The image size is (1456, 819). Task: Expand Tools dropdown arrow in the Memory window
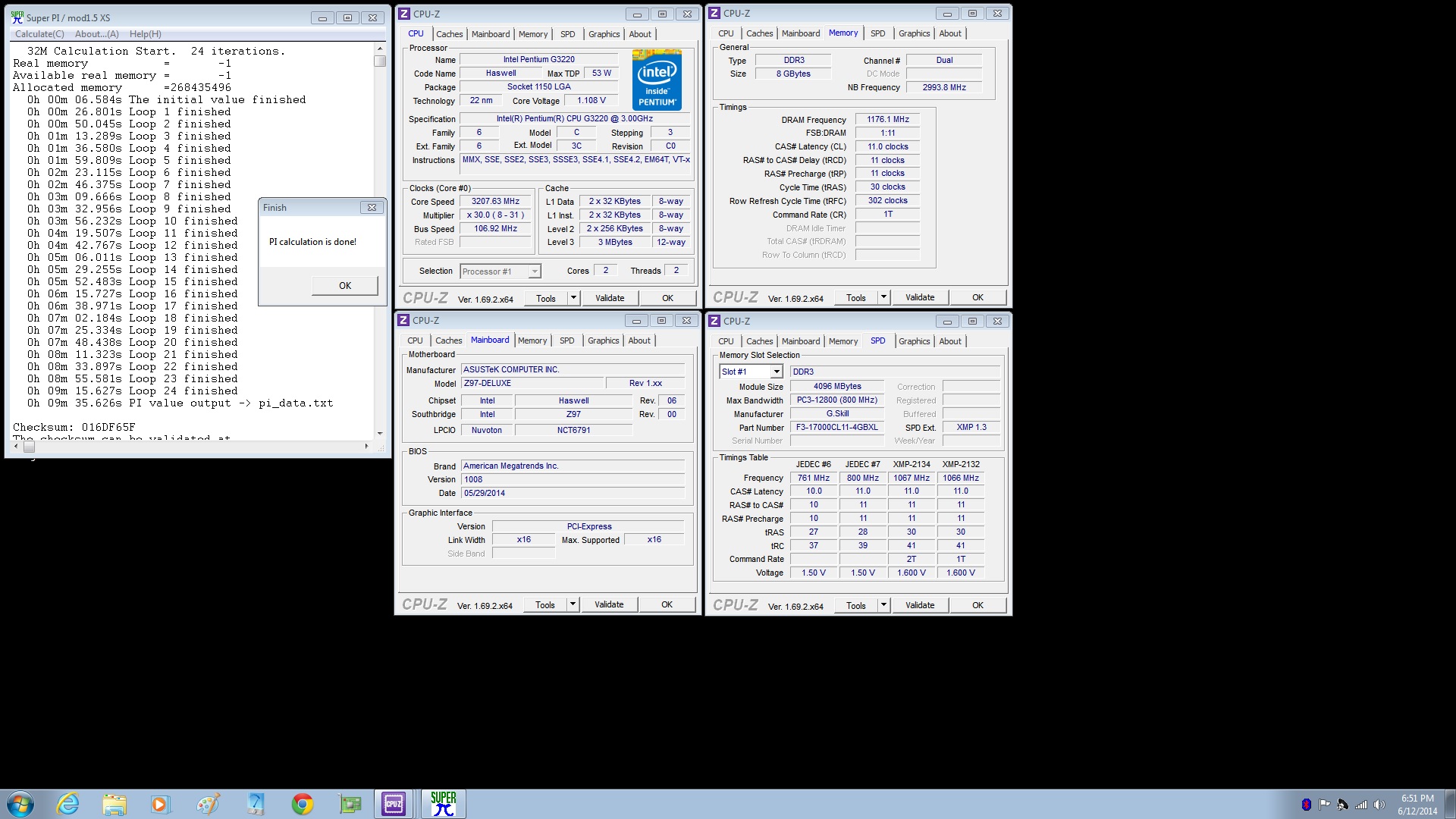coord(883,297)
